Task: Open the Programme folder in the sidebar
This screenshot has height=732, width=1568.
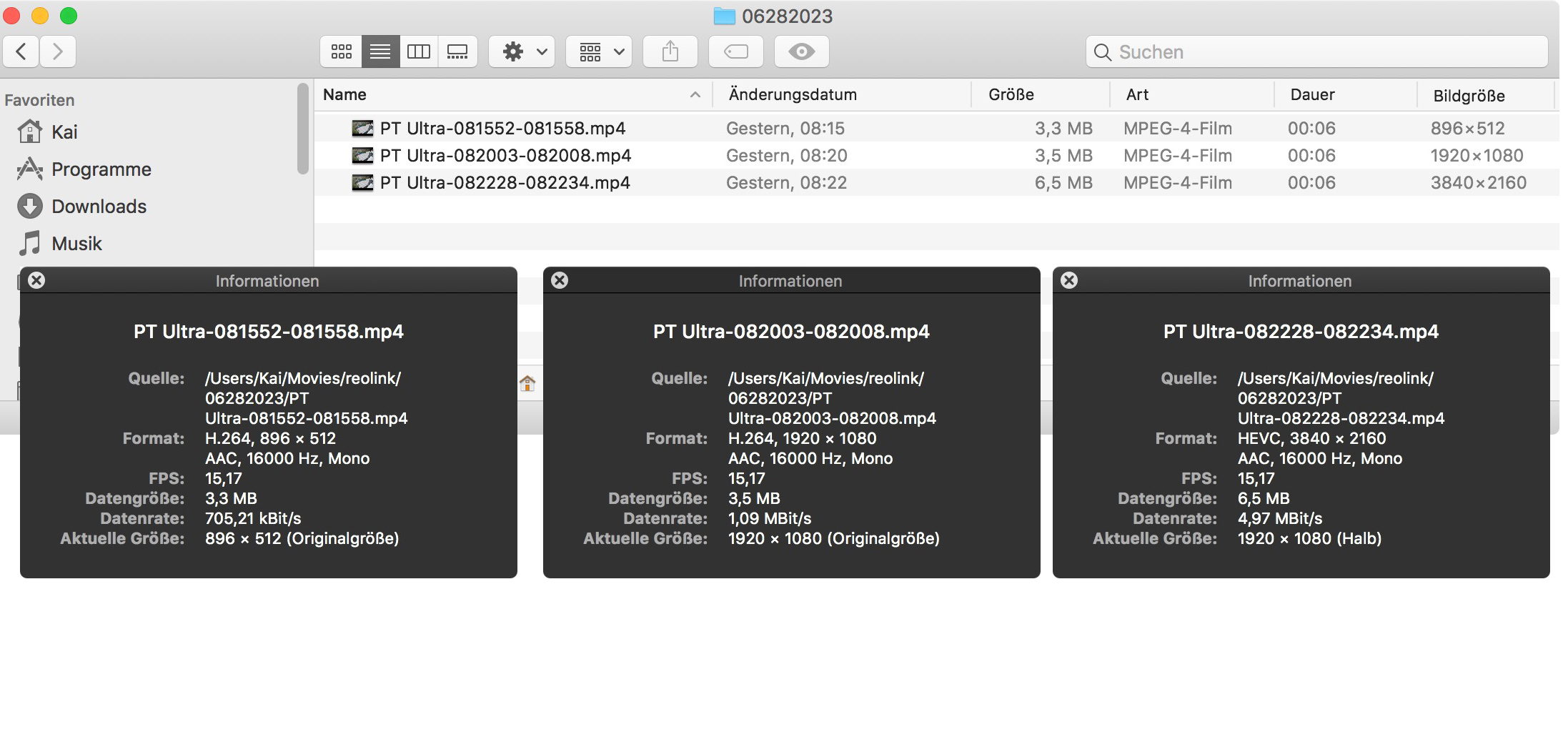Action: pos(101,169)
